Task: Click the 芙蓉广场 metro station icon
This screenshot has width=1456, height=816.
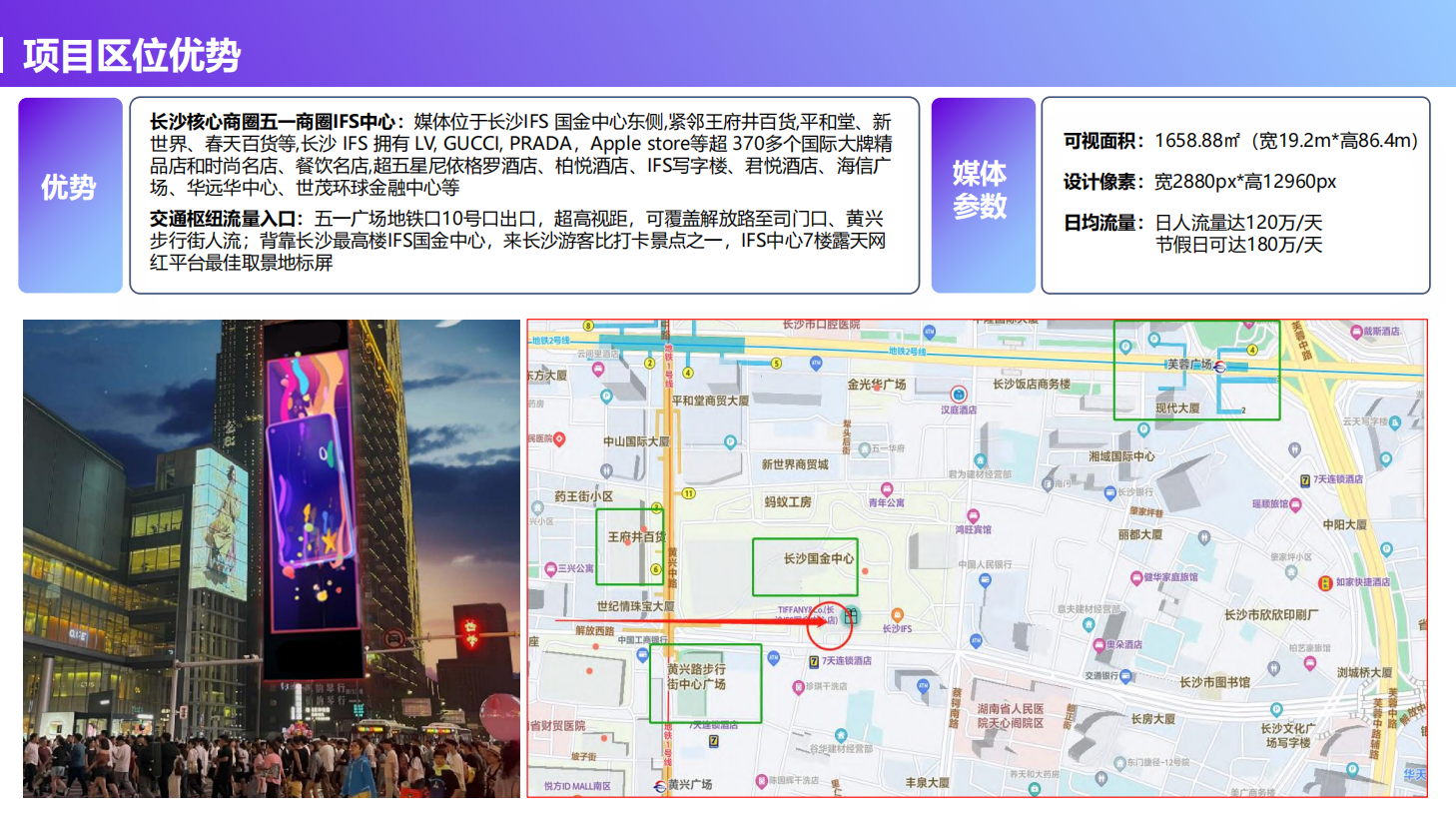Action: (1219, 367)
